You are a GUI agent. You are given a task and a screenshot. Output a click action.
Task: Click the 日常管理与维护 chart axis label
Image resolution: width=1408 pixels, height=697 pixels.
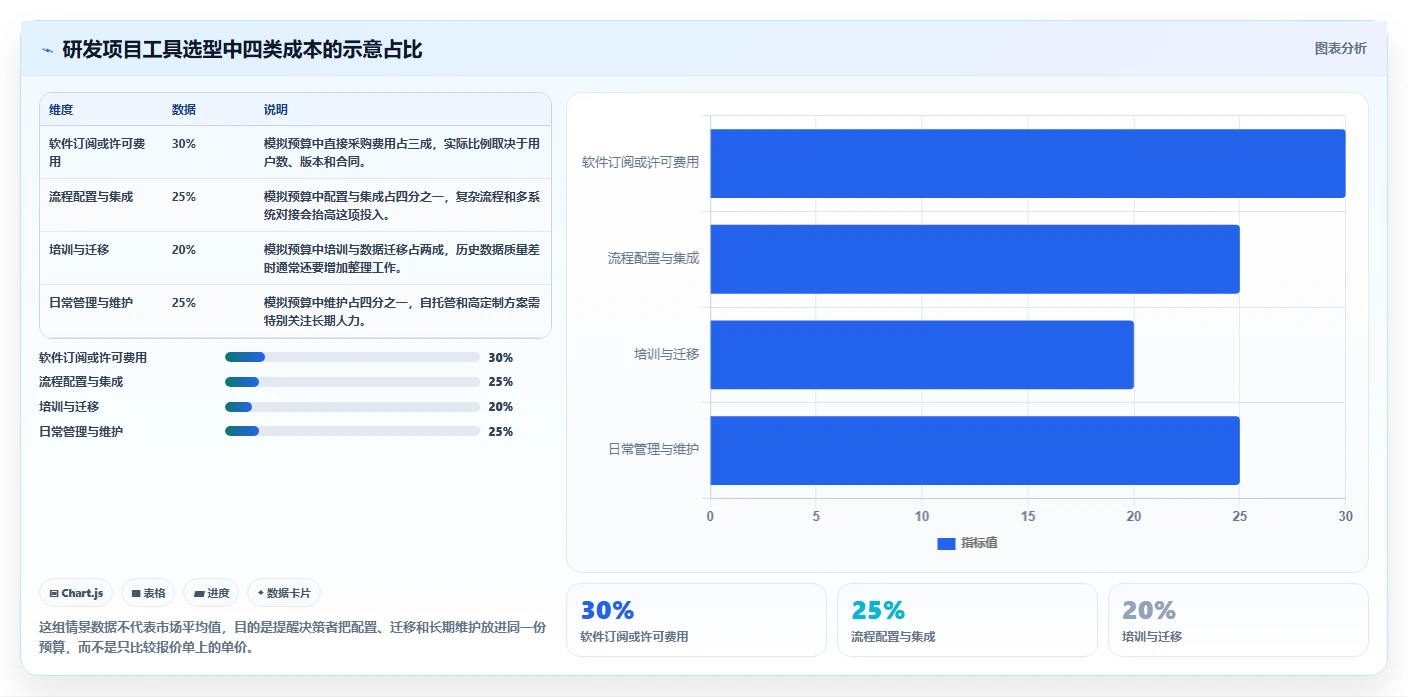(654, 450)
